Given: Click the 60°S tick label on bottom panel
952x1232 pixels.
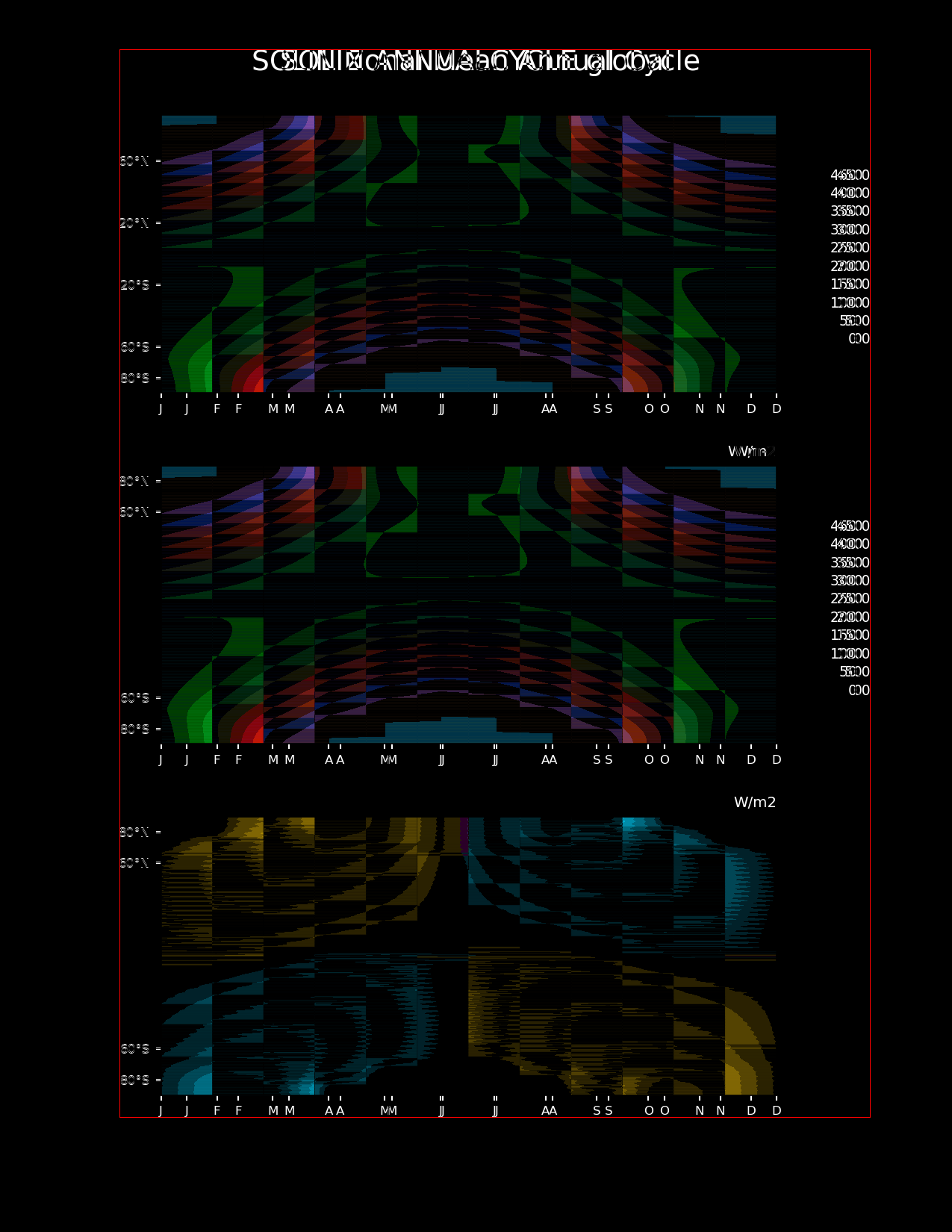Looking at the screenshot, I should [x=134, y=1049].
